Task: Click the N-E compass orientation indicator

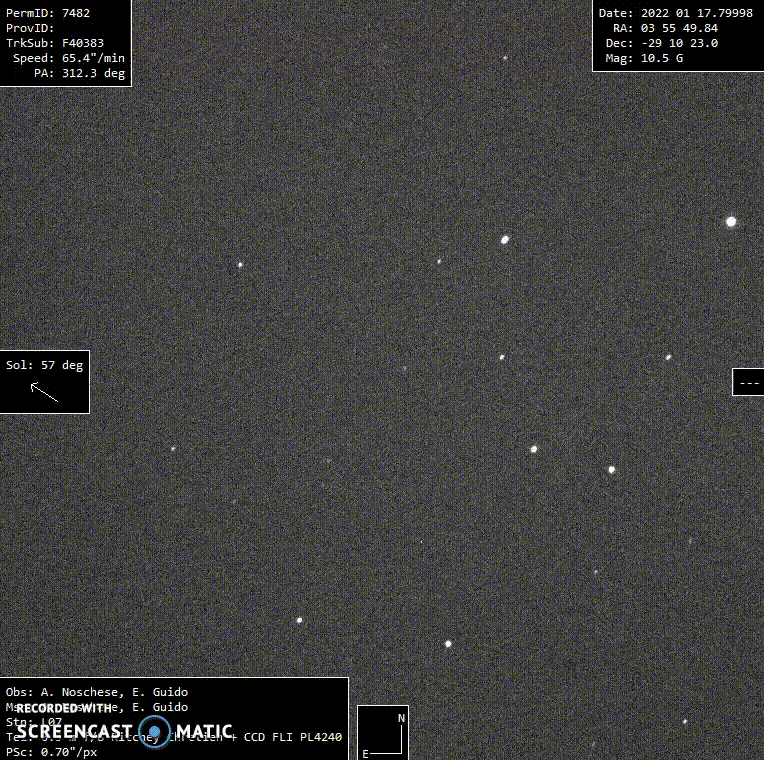Action: (x=383, y=733)
